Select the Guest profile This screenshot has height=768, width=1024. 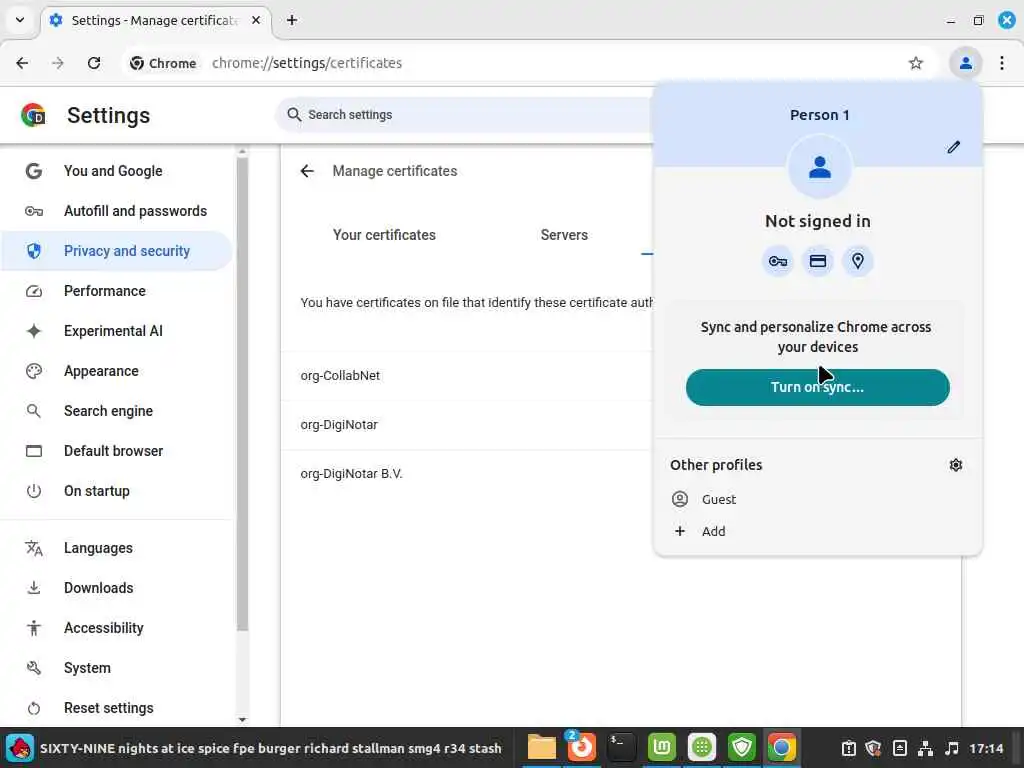coord(818,499)
